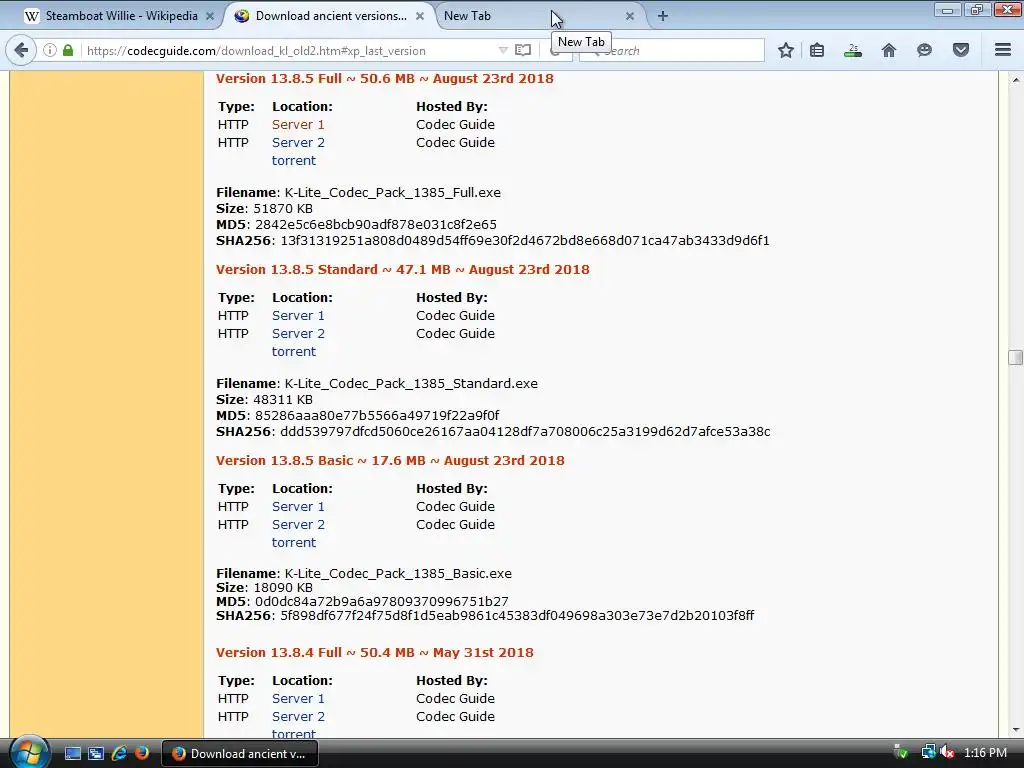Open torrent link for 13.8.5 Standard
Screen dimensions: 1024x768
pos(293,351)
